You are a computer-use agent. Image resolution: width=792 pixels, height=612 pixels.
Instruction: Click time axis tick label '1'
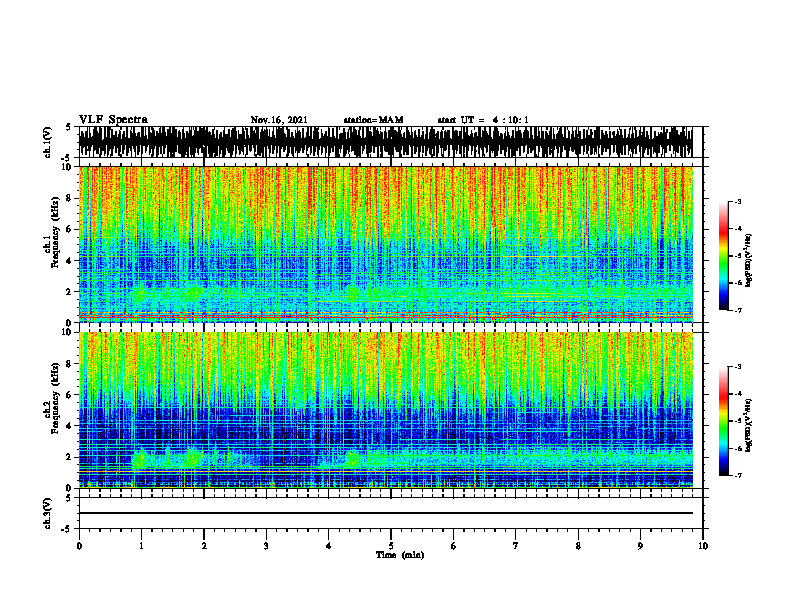click(x=141, y=546)
